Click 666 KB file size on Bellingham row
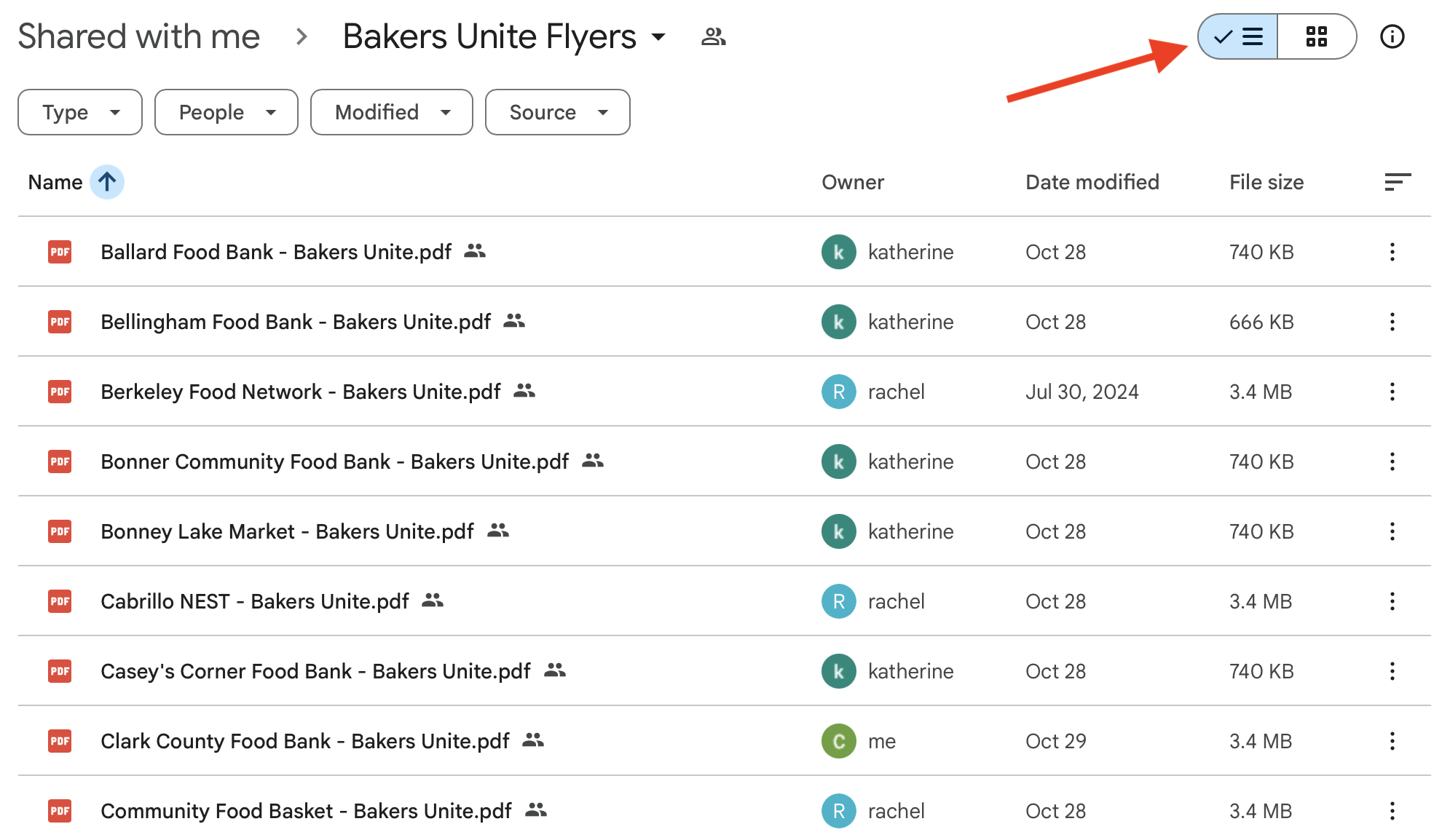Viewport: 1442px width, 840px height. click(1261, 322)
